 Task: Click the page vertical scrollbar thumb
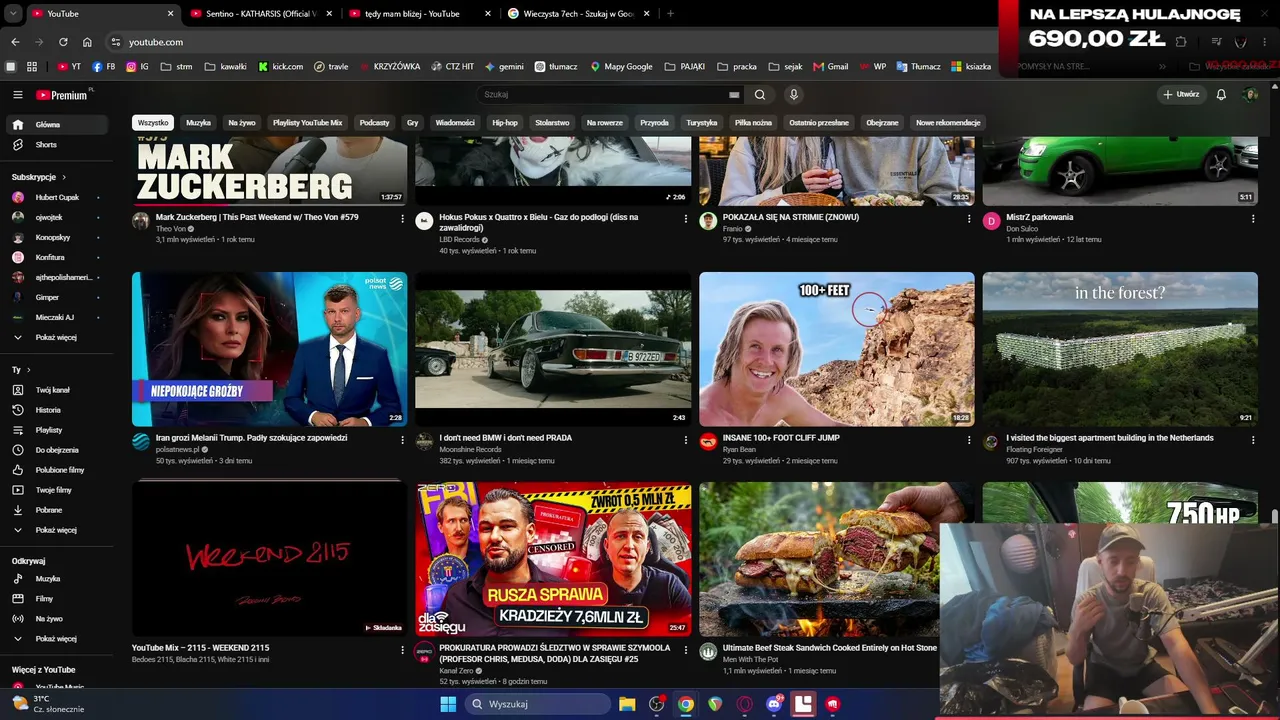click(x=1274, y=516)
